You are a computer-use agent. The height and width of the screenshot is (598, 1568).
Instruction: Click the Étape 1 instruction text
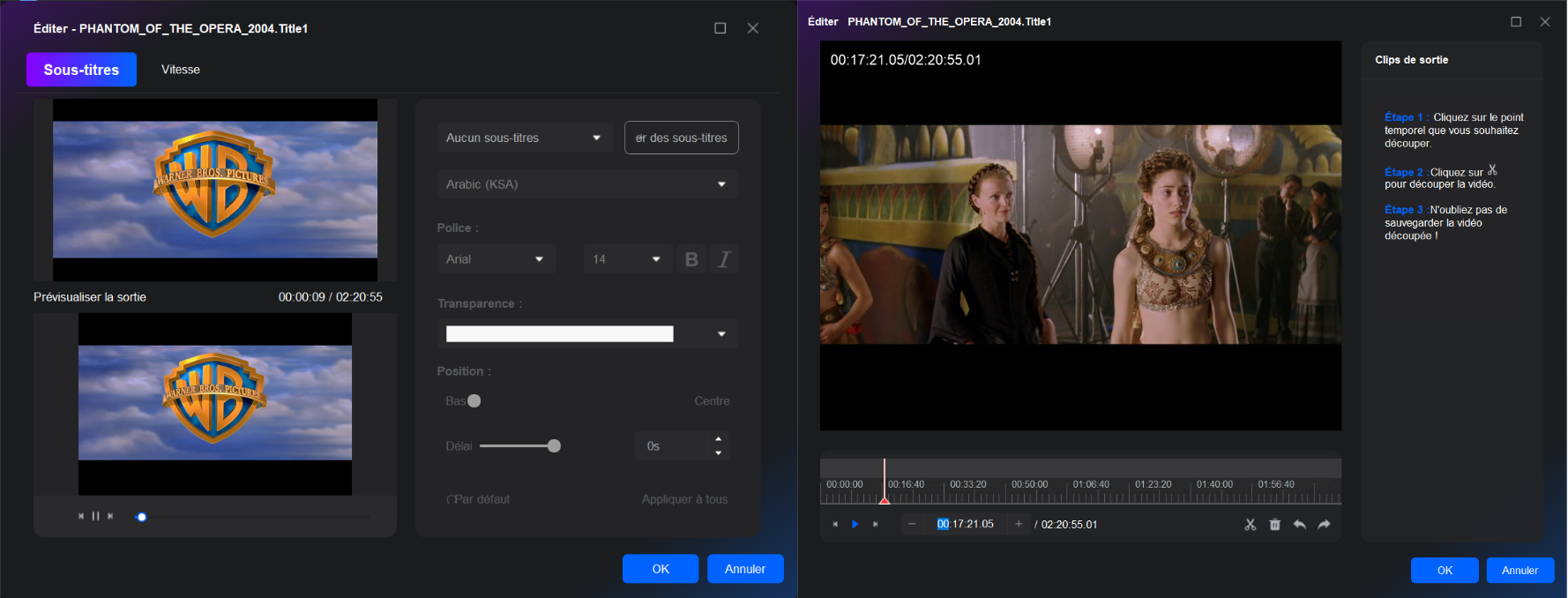click(x=1454, y=131)
